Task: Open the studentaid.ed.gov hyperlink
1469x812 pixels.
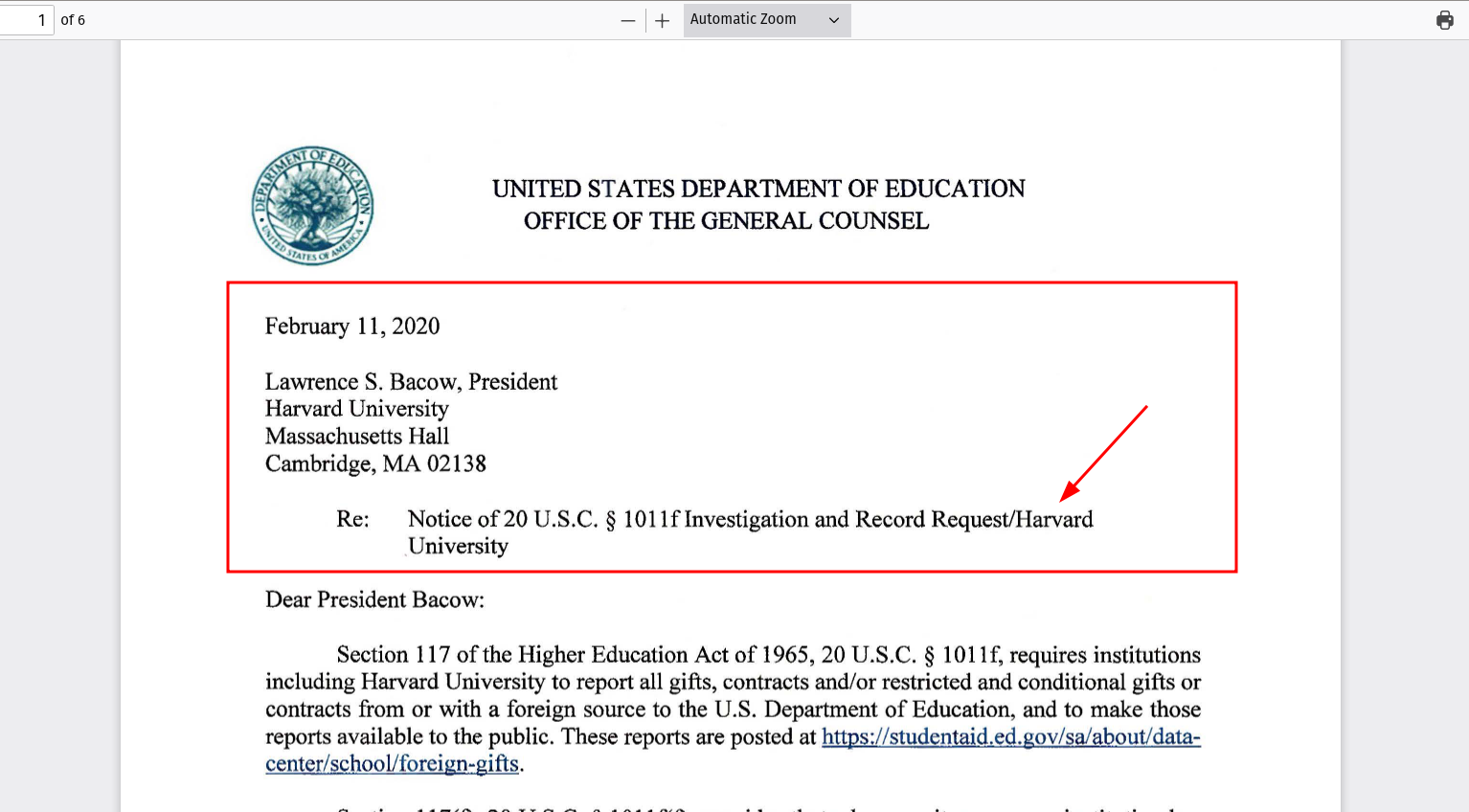Action: coord(1010,736)
